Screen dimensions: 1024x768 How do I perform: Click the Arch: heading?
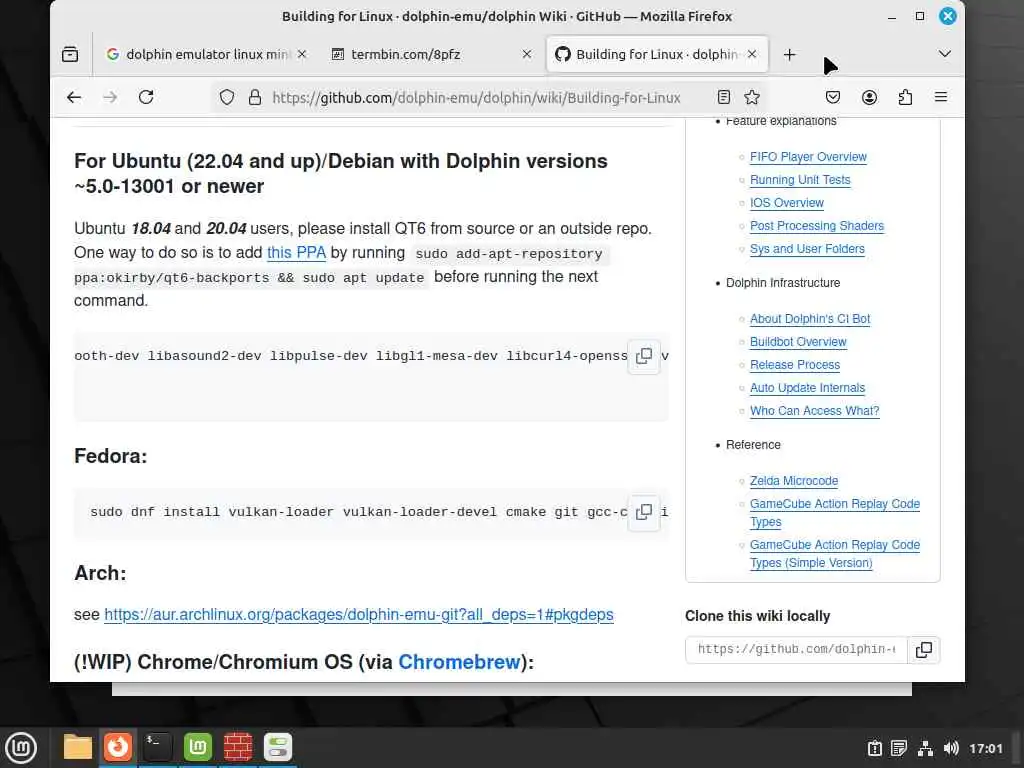coord(100,573)
